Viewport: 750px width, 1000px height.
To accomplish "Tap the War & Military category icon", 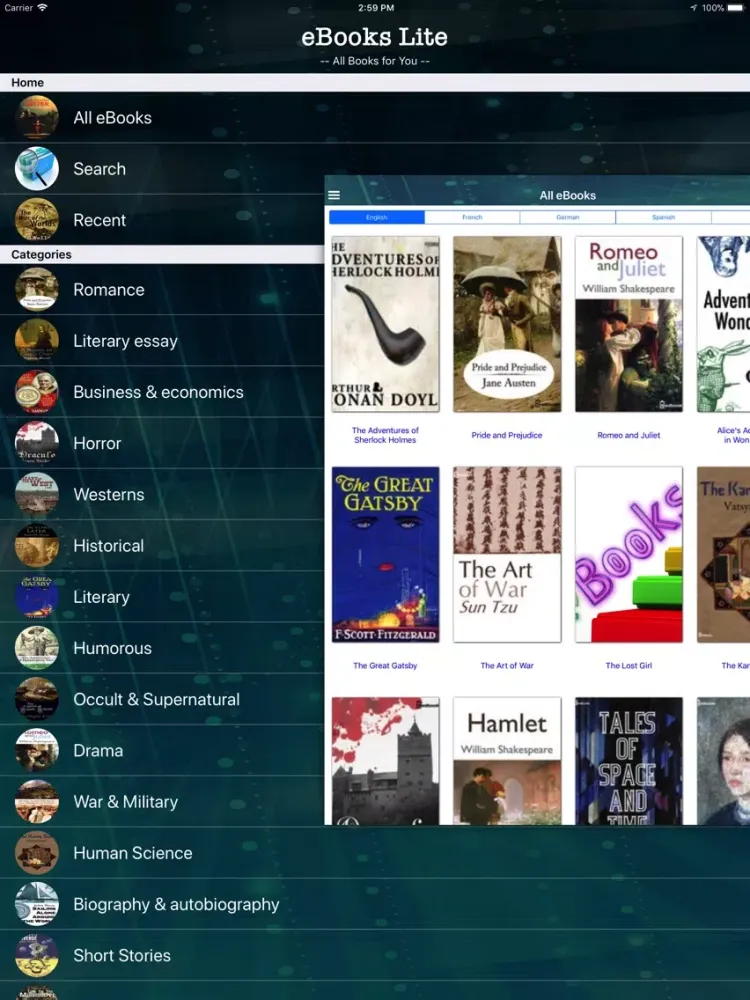I will coord(37,802).
